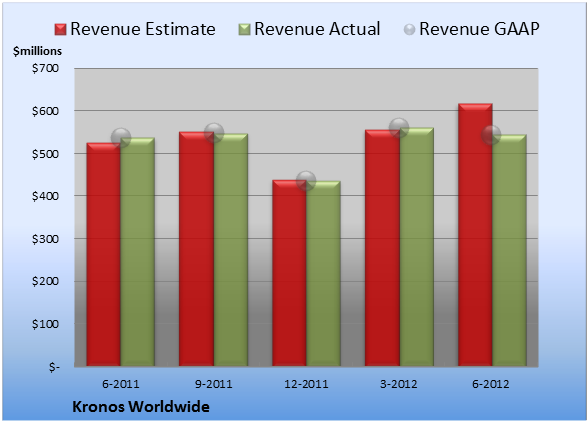Select the green actual bar for 3-2012

tap(417, 247)
